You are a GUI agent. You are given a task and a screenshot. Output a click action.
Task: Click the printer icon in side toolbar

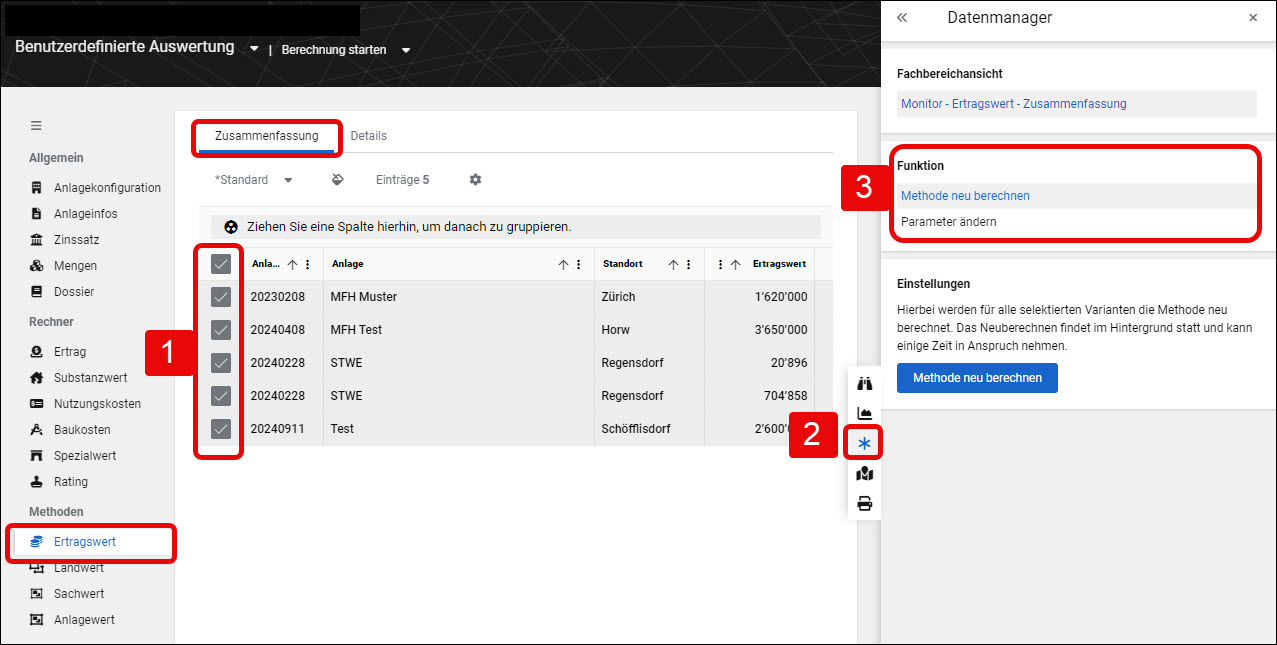click(865, 504)
